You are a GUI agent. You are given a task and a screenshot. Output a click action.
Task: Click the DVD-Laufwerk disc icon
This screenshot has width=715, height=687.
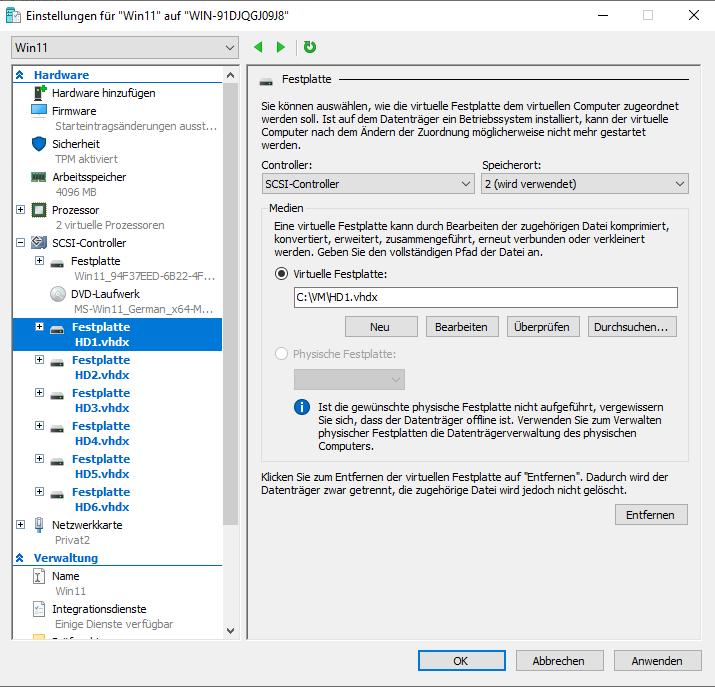click(58, 294)
